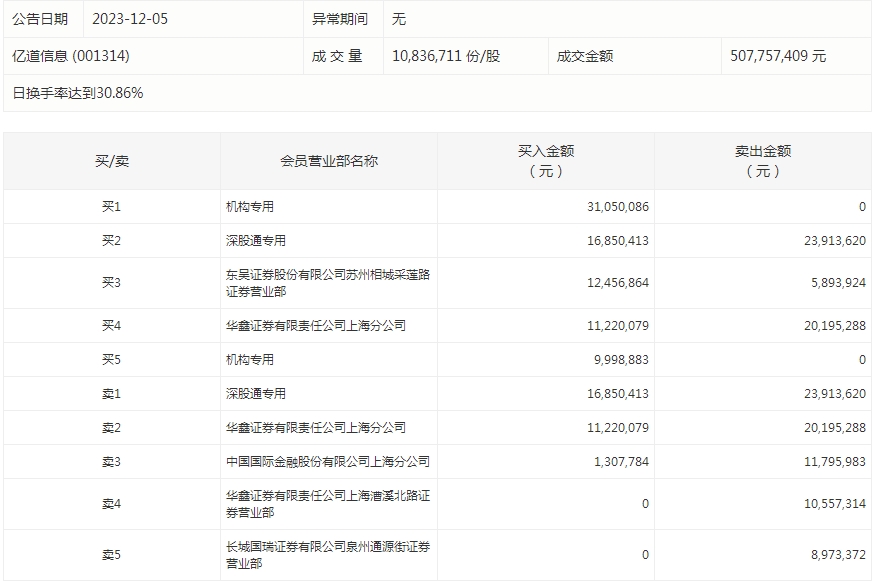Open 华鑫证券上海漕溪北路证券营业部 entry

pyautogui.click(x=327, y=504)
